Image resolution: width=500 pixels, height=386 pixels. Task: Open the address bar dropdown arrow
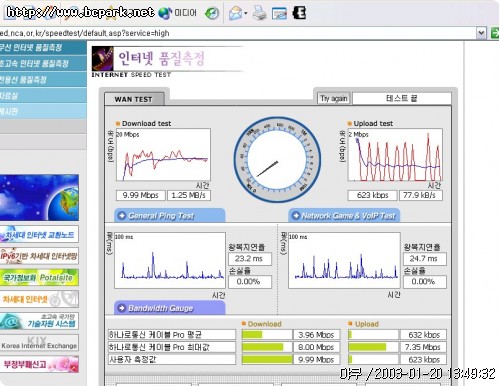(x=481, y=33)
